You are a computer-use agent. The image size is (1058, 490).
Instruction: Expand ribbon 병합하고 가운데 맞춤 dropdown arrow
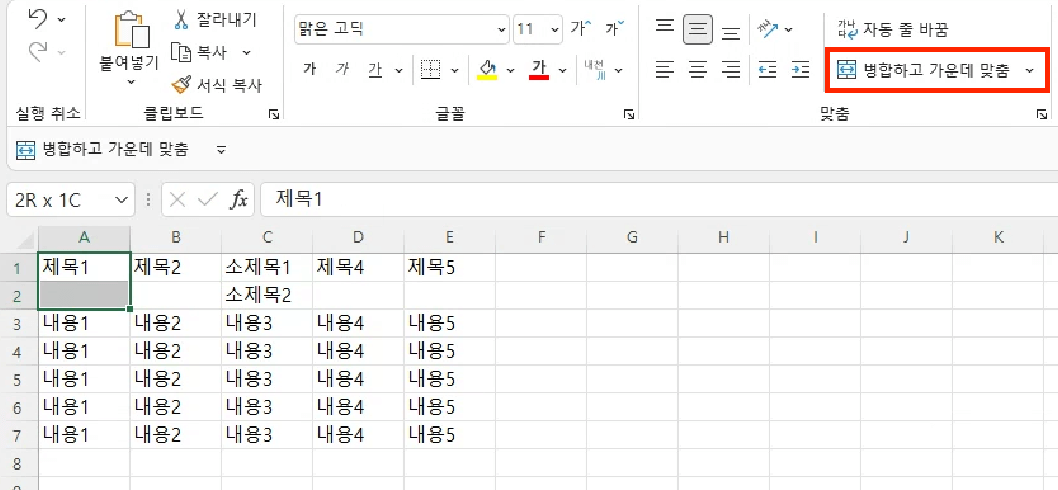1029,70
